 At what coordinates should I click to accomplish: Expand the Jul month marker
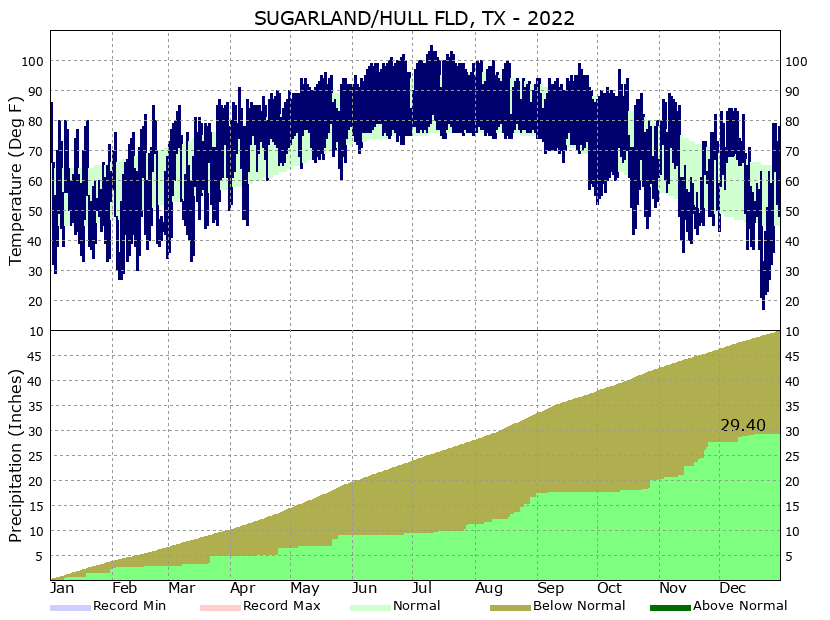click(x=424, y=585)
